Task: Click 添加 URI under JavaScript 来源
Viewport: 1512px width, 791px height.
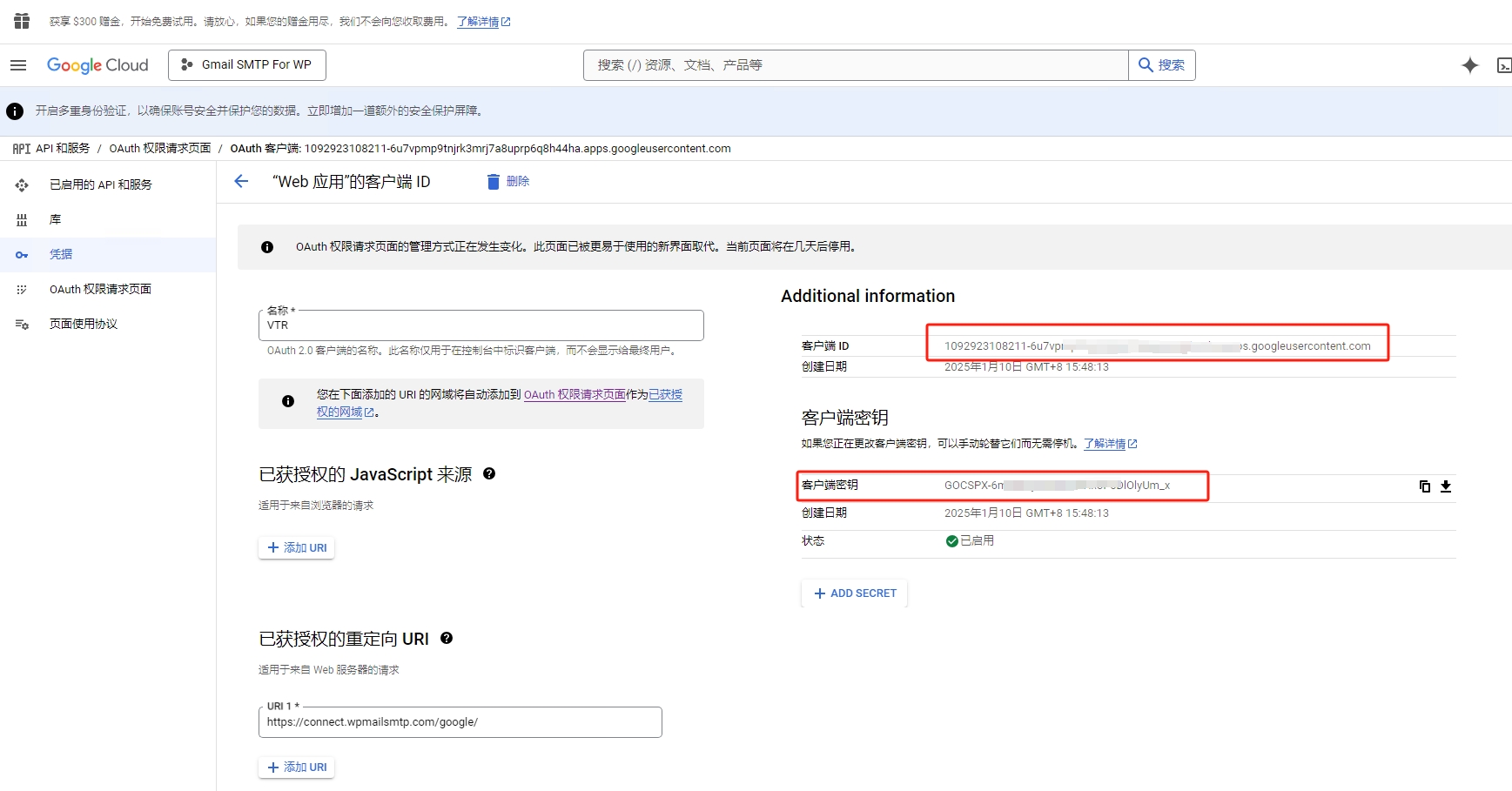Action: click(297, 548)
